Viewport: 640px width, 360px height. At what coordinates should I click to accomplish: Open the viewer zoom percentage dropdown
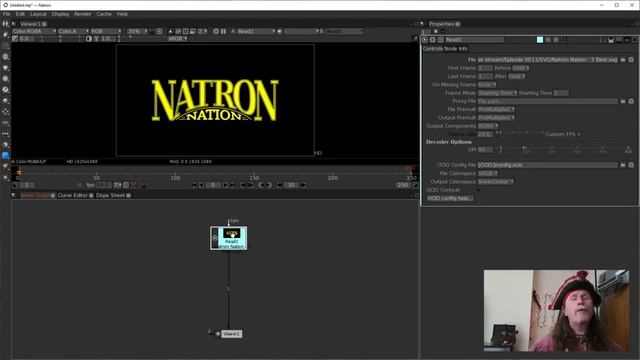coord(137,31)
